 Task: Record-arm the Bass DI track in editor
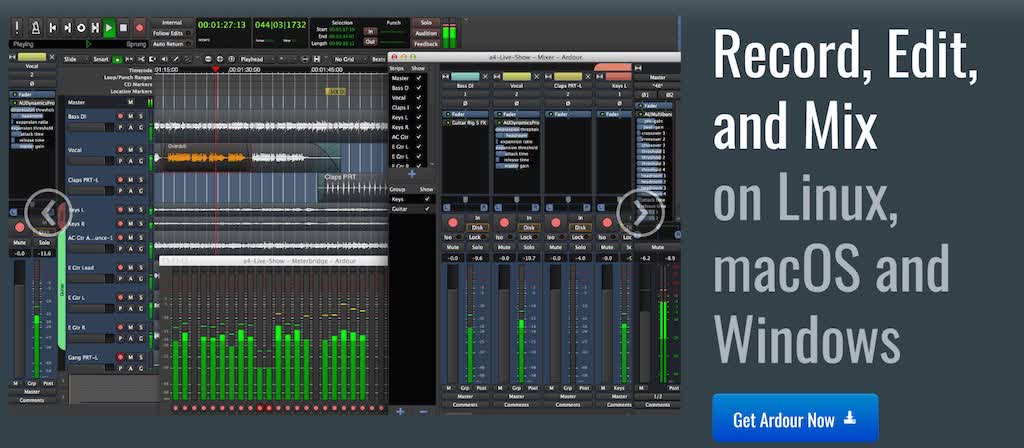120,116
